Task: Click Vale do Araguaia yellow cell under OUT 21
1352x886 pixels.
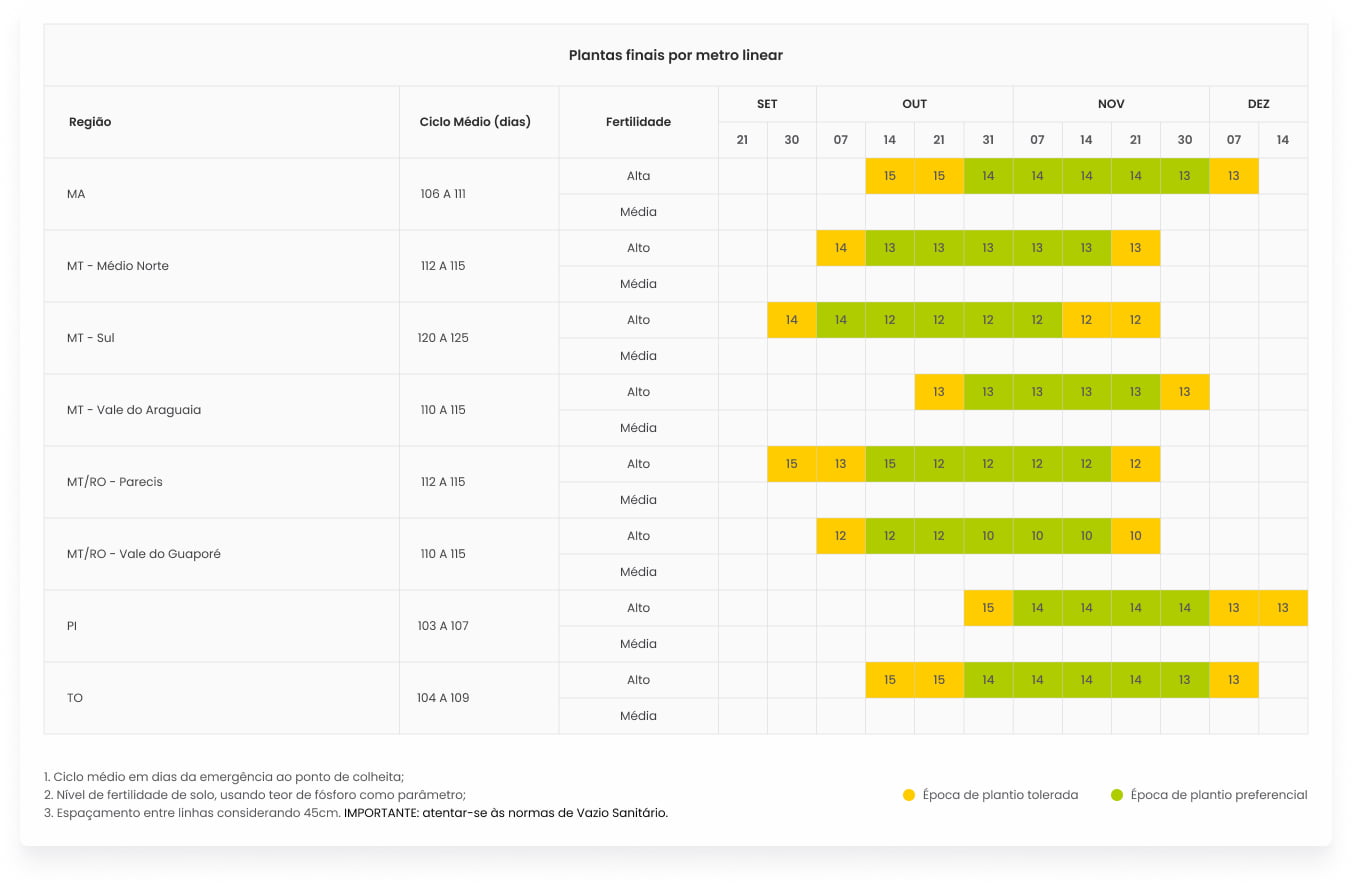Action: tap(938, 392)
